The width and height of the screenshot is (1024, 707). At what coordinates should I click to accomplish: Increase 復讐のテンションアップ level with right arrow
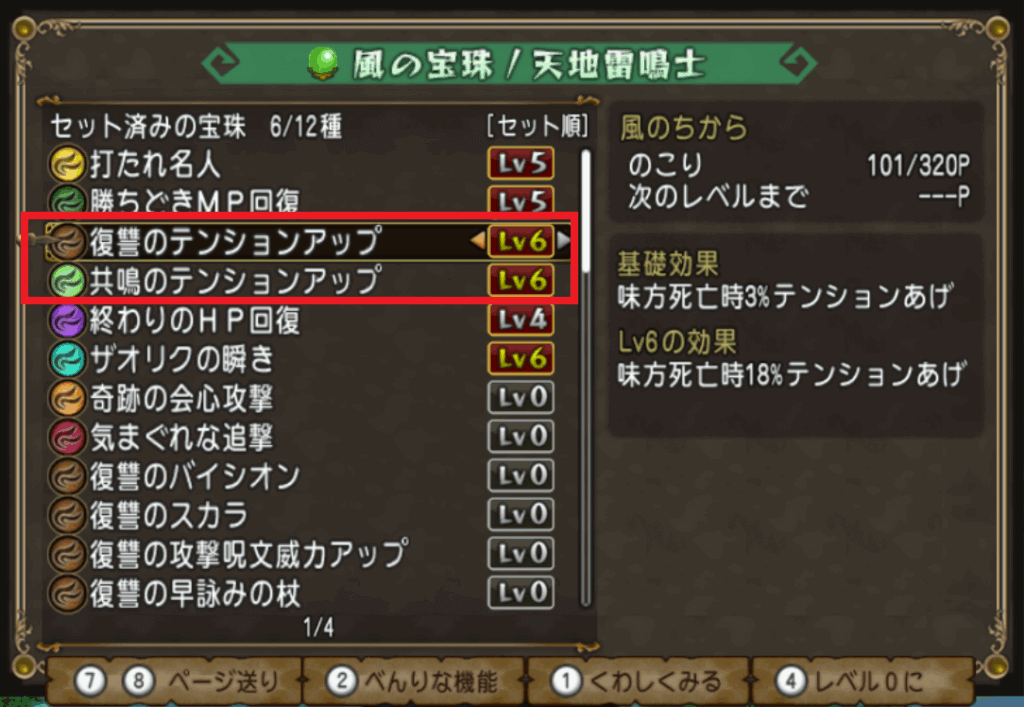pos(563,241)
